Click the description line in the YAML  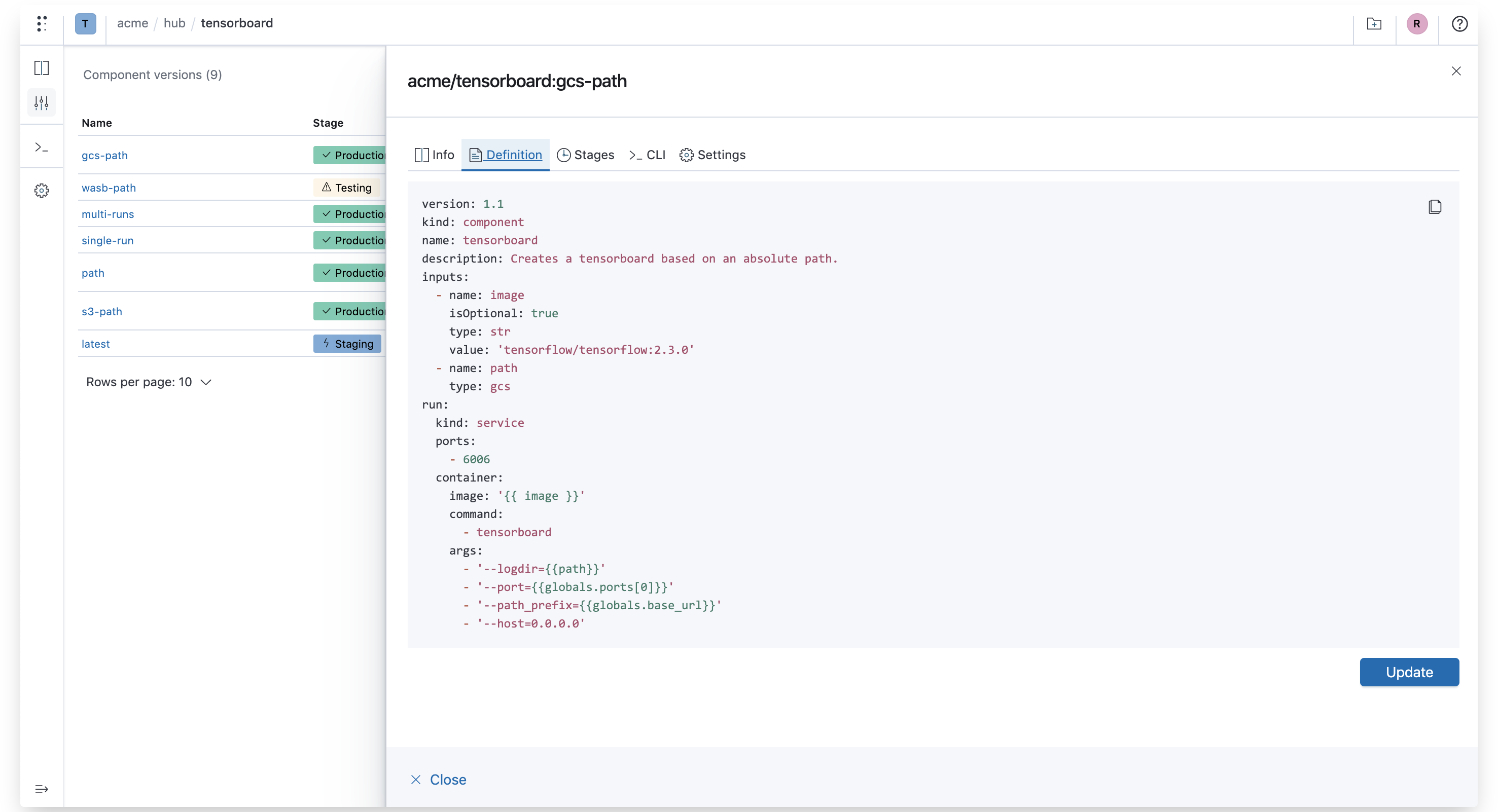pyautogui.click(x=630, y=258)
